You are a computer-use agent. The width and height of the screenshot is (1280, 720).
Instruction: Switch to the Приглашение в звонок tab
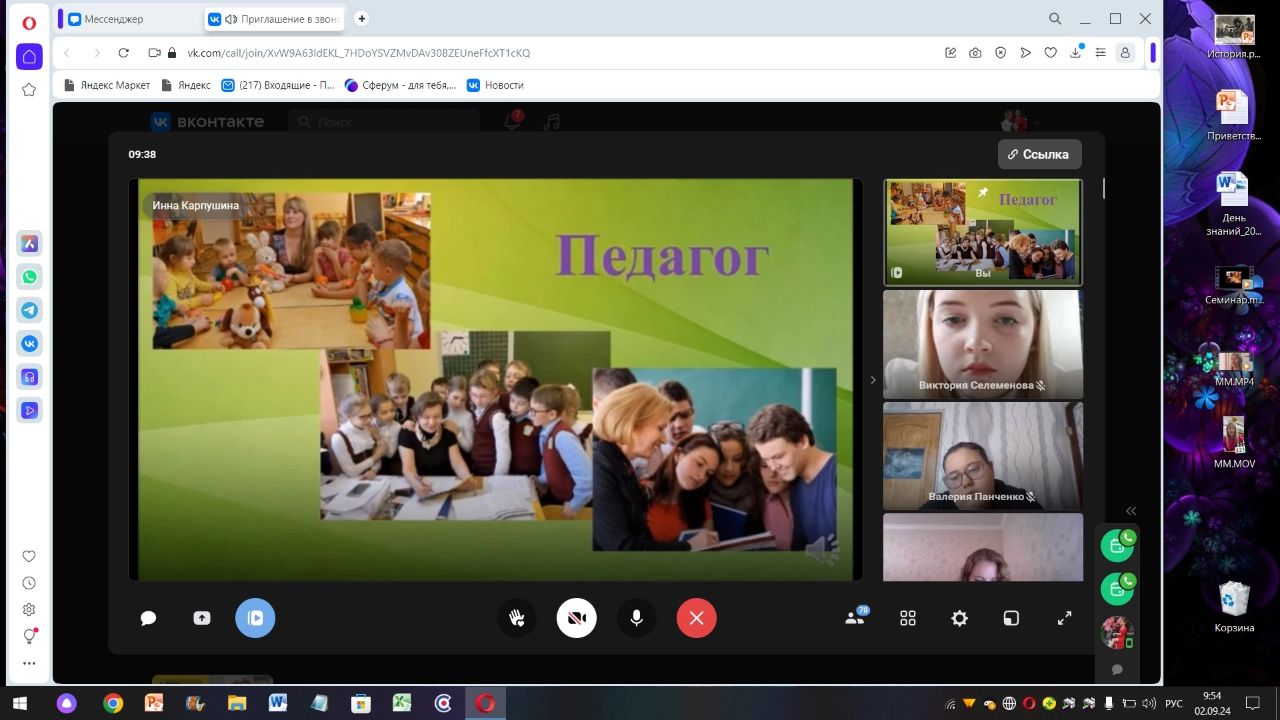276,19
